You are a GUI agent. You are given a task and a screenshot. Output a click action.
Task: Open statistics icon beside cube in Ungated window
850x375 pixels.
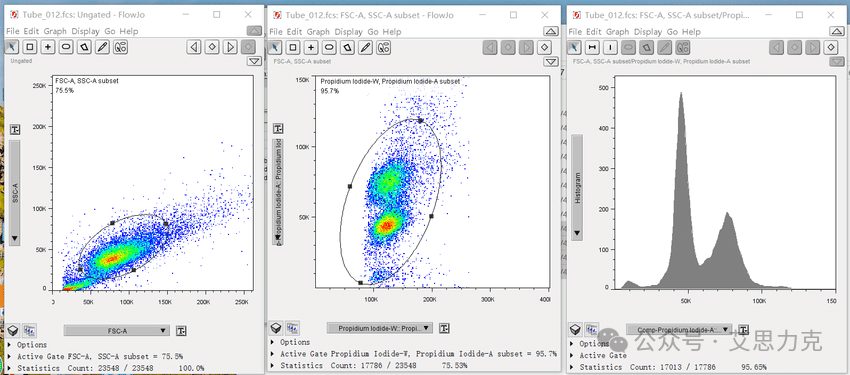29,330
